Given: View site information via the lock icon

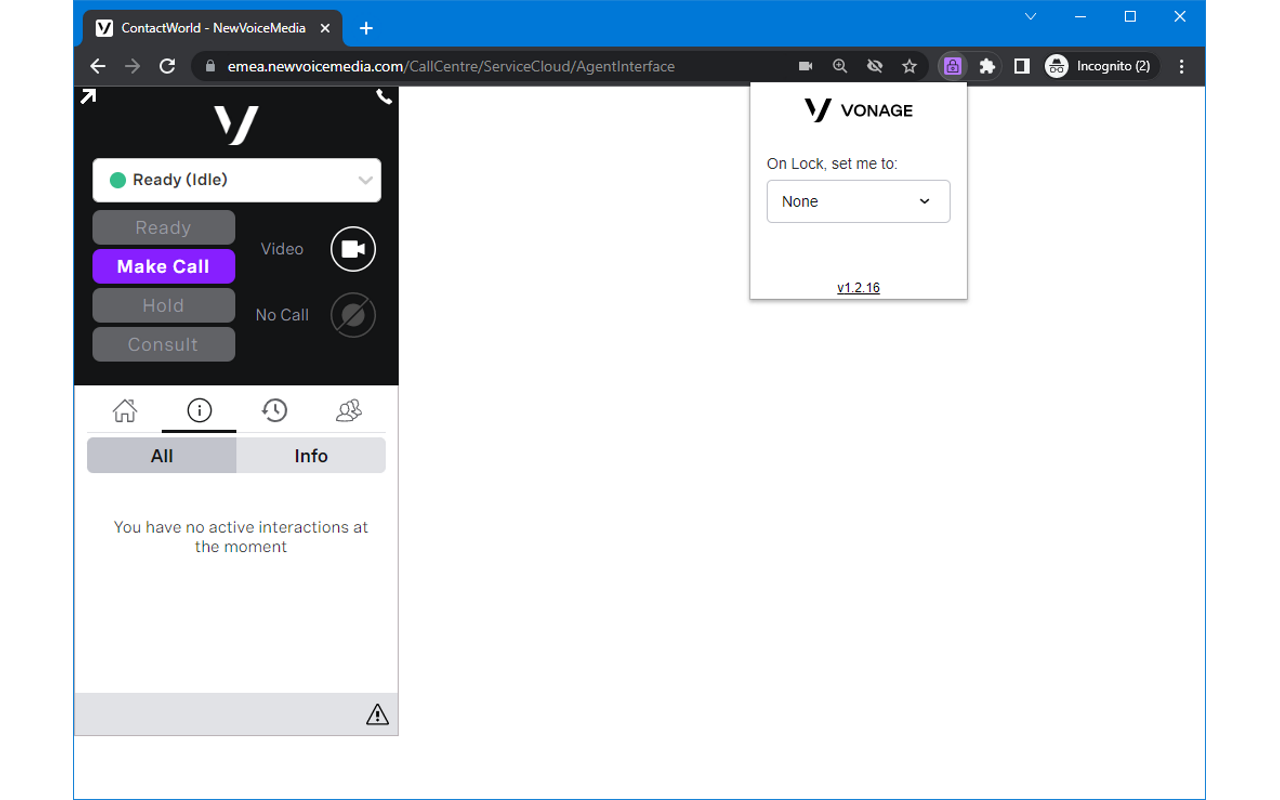Looking at the screenshot, I should [x=210, y=66].
